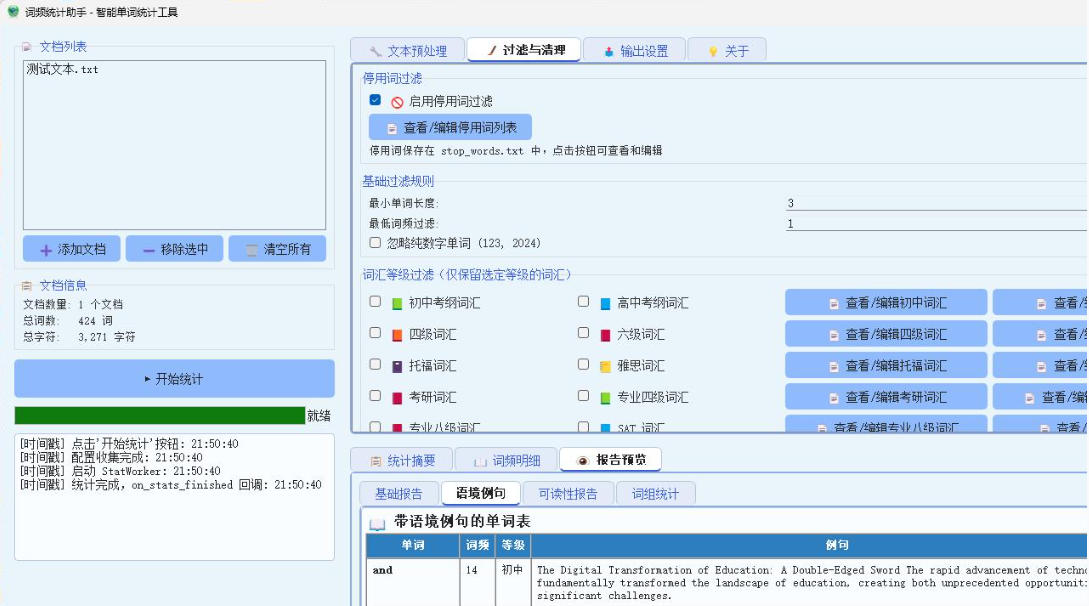Select the 雅思词汇 checkbox
The image size is (1089, 606).
tap(583, 364)
